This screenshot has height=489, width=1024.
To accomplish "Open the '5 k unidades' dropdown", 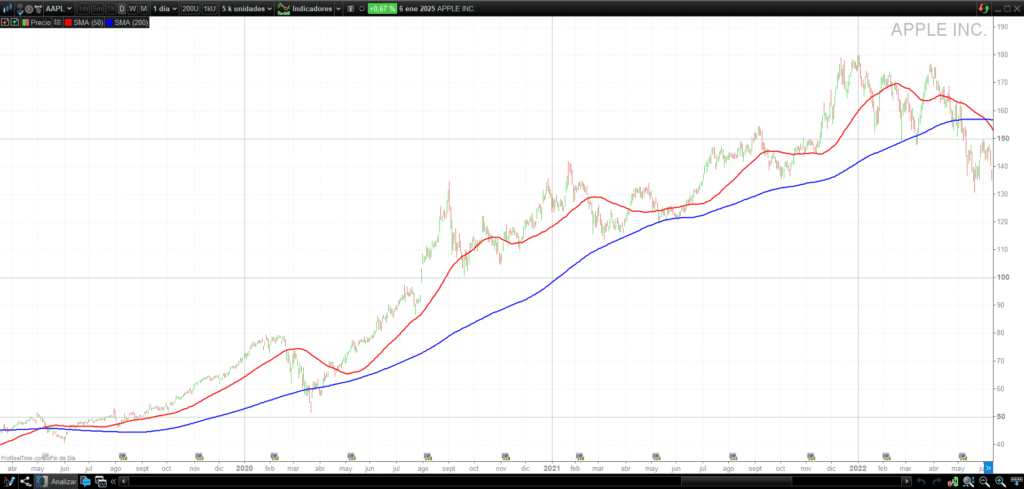I will pyautogui.click(x=246, y=8).
